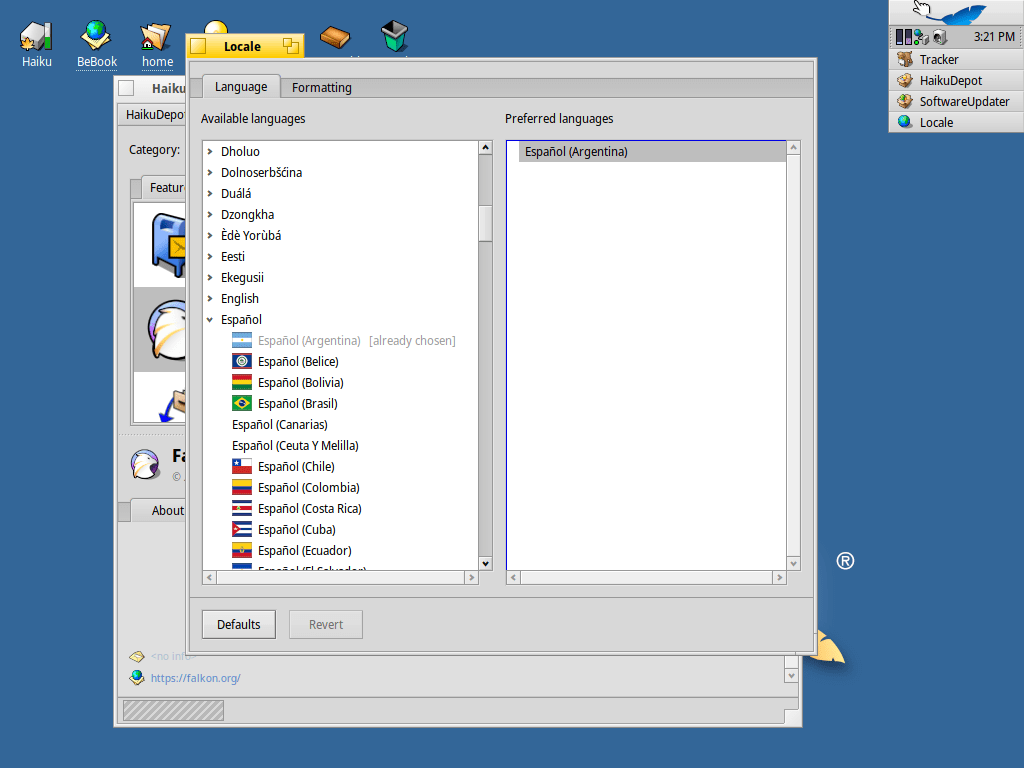Image resolution: width=1024 pixels, height=768 pixels.
Task: Click the Belize flag icon
Action: click(x=242, y=361)
